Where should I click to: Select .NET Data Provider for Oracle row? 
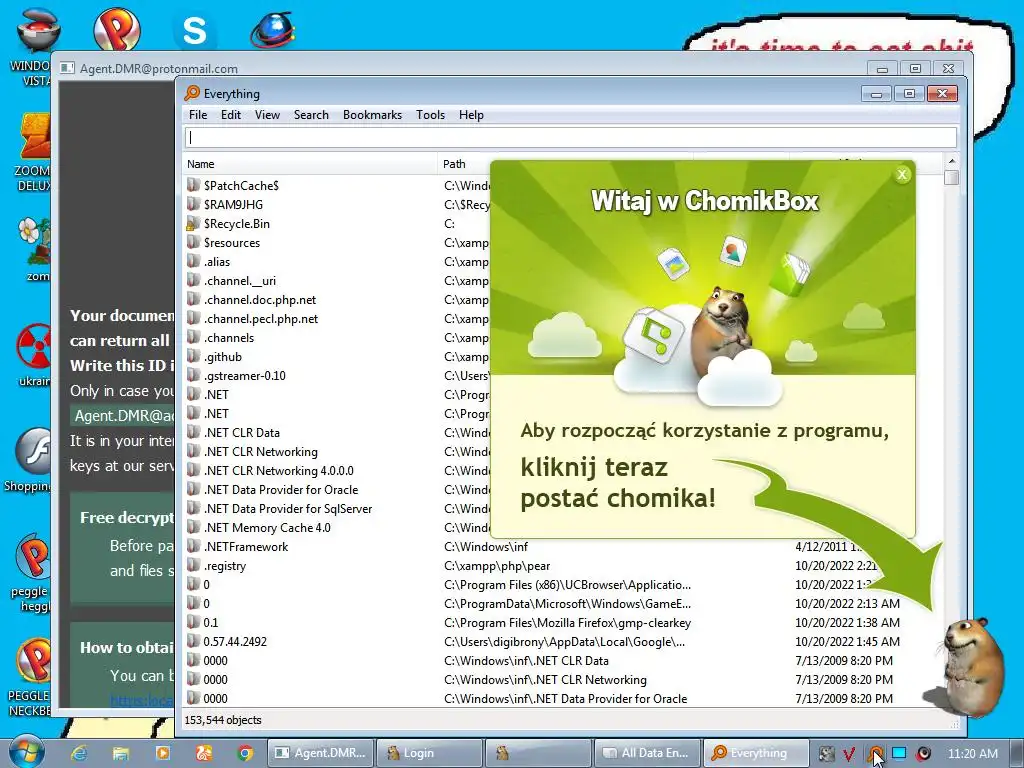point(281,489)
